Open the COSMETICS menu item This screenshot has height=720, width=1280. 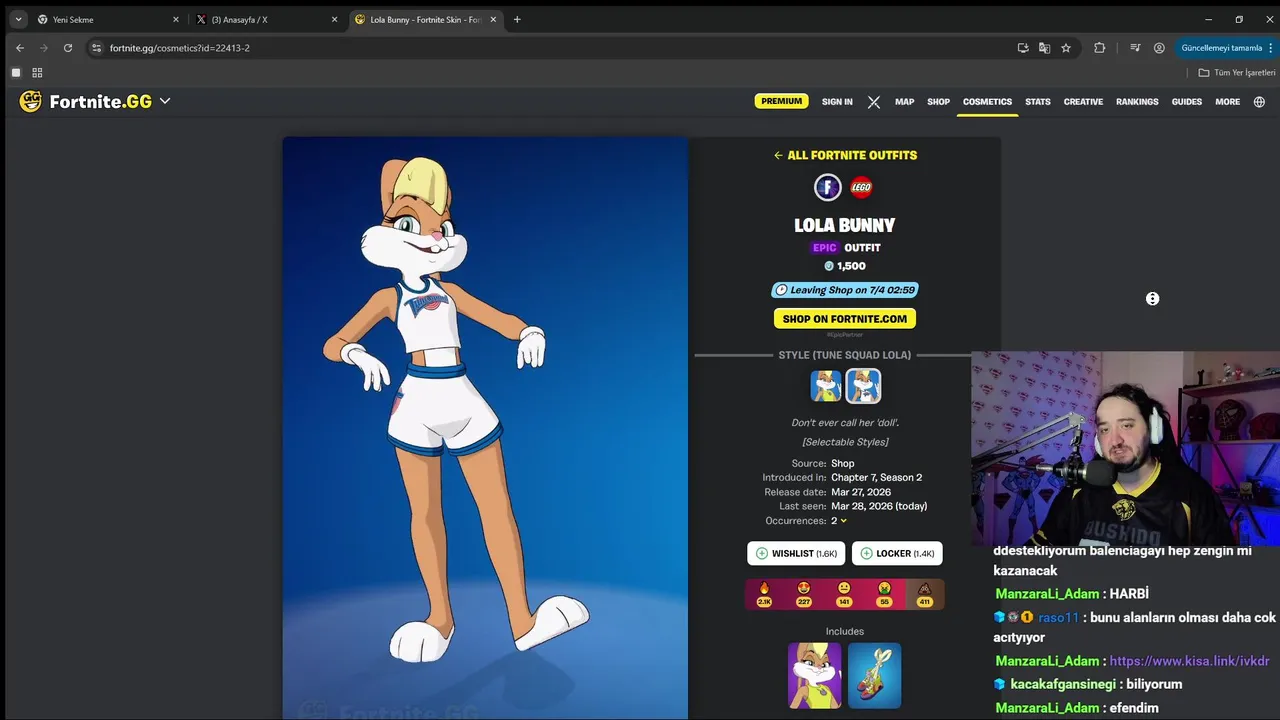pyautogui.click(x=987, y=102)
